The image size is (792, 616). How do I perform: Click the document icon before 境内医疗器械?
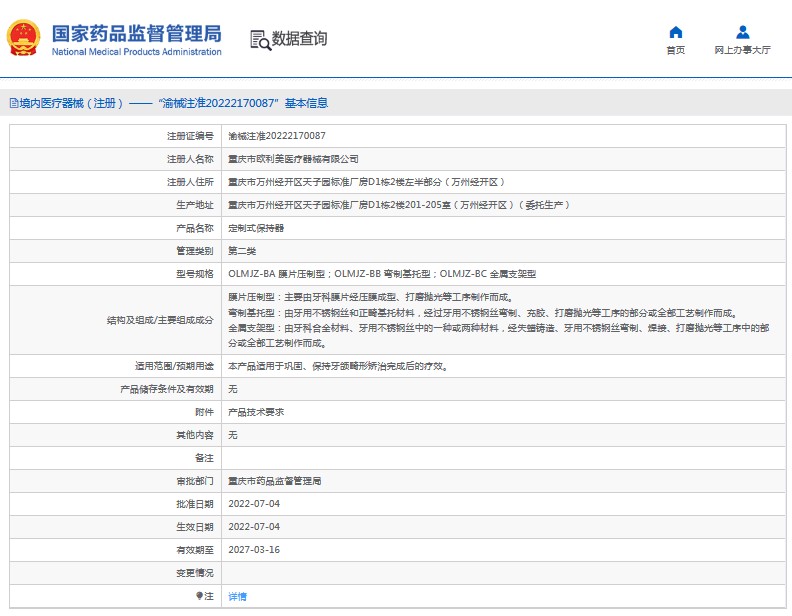pyautogui.click(x=14, y=104)
